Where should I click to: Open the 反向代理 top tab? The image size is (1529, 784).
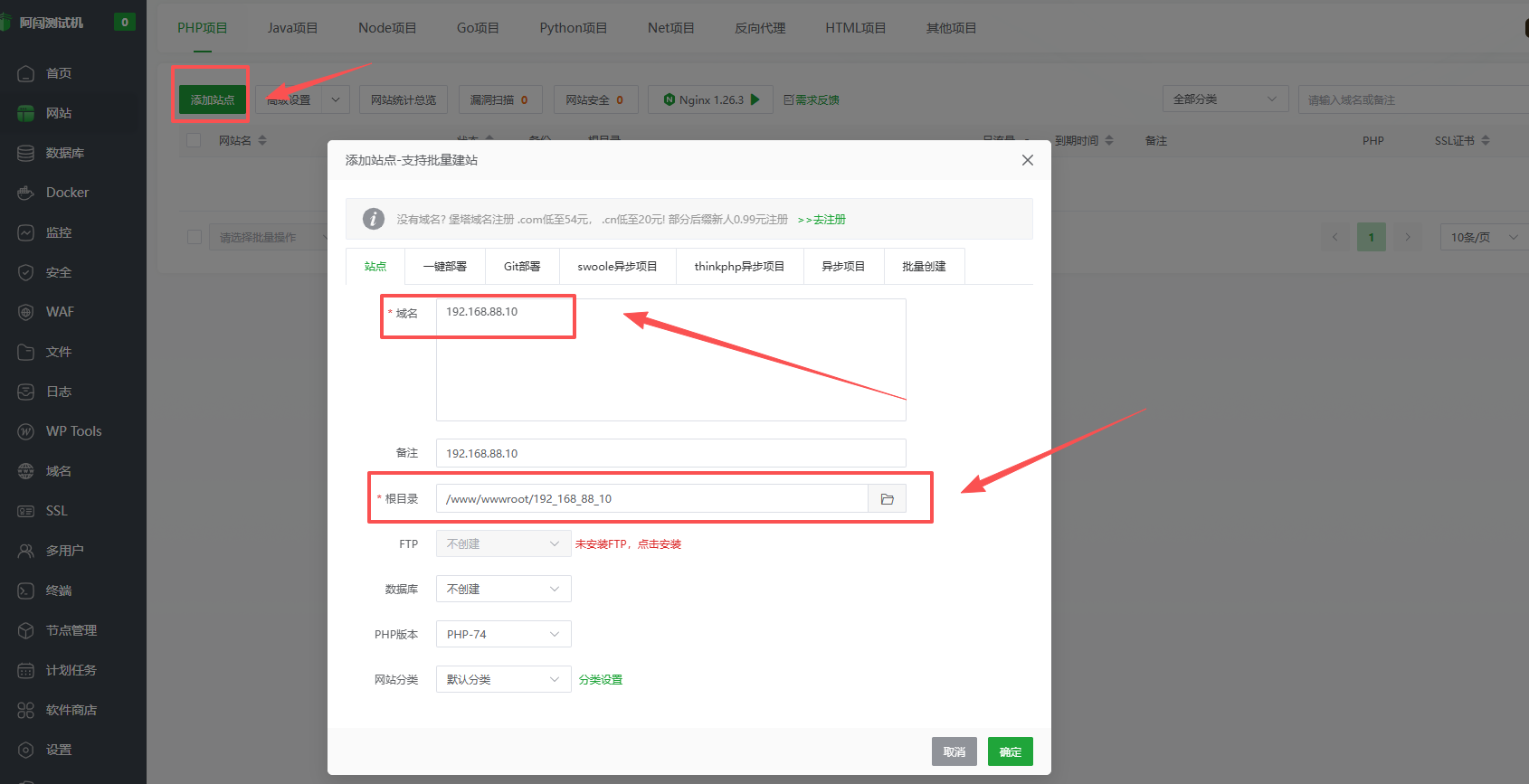coord(760,28)
